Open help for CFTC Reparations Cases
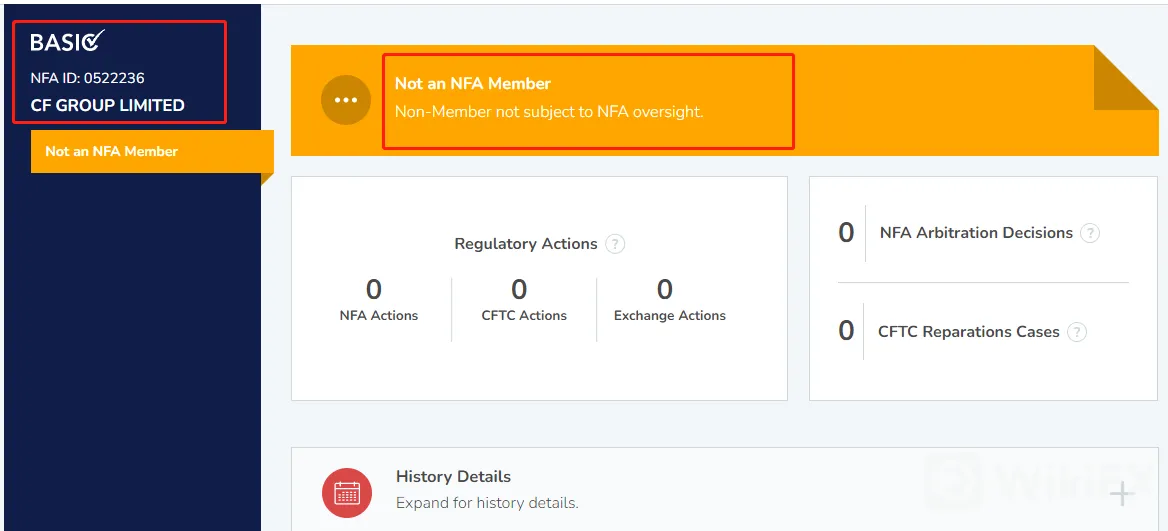The image size is (1168, 531). coord(1076,332)
